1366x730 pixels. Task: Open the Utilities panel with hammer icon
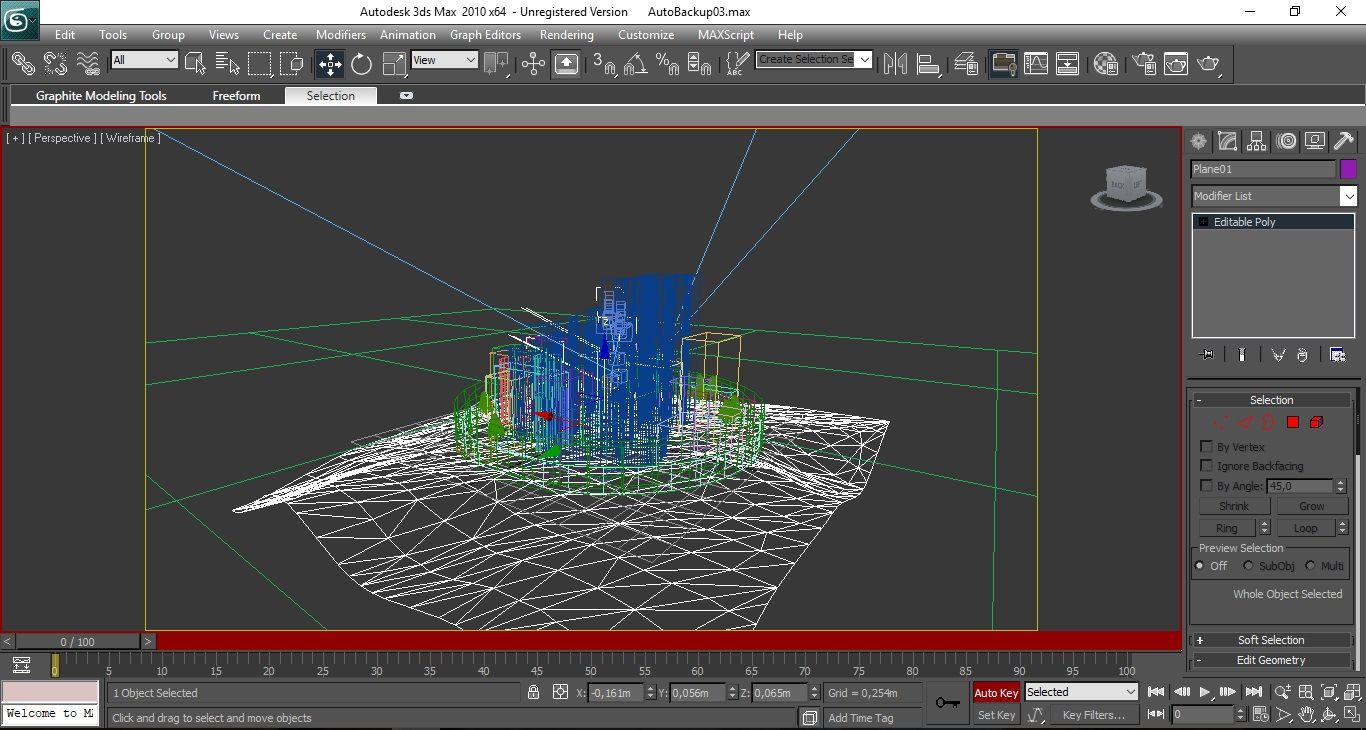(1343, 141)
